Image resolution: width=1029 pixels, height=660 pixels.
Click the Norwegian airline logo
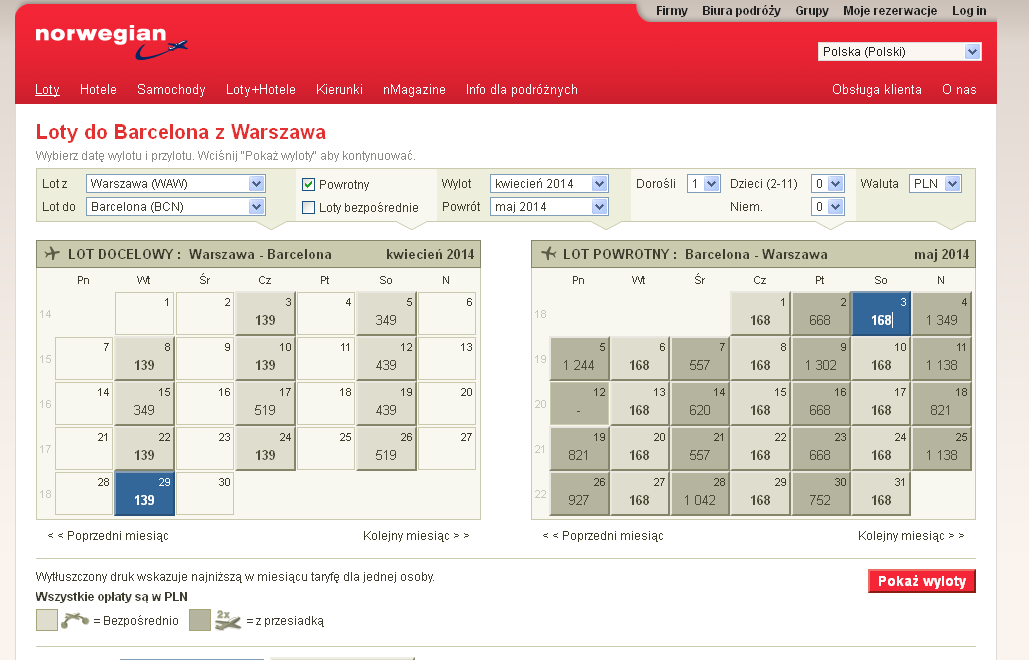[x=111, y=43]
